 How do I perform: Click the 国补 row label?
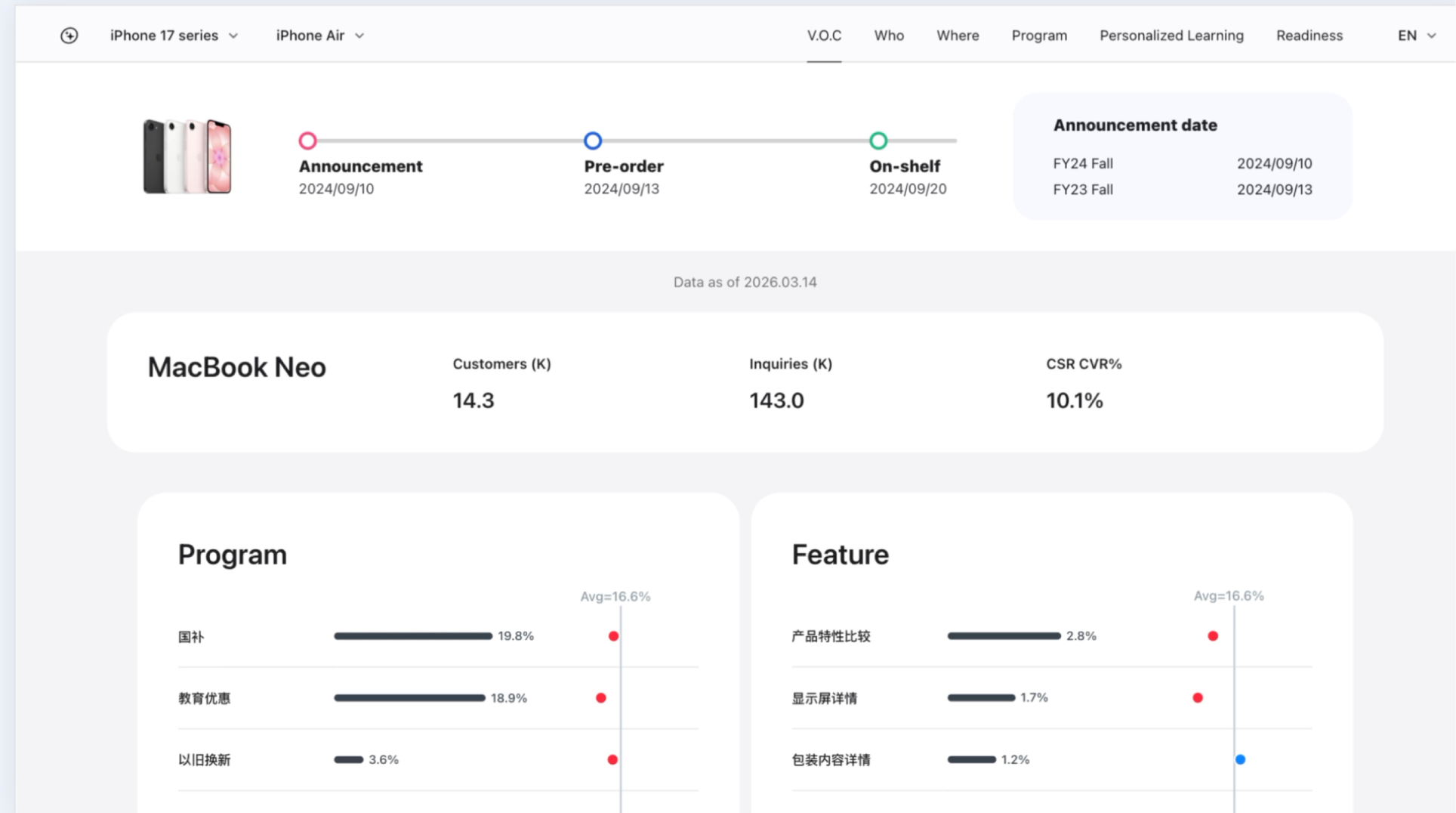tap(191, 637)
